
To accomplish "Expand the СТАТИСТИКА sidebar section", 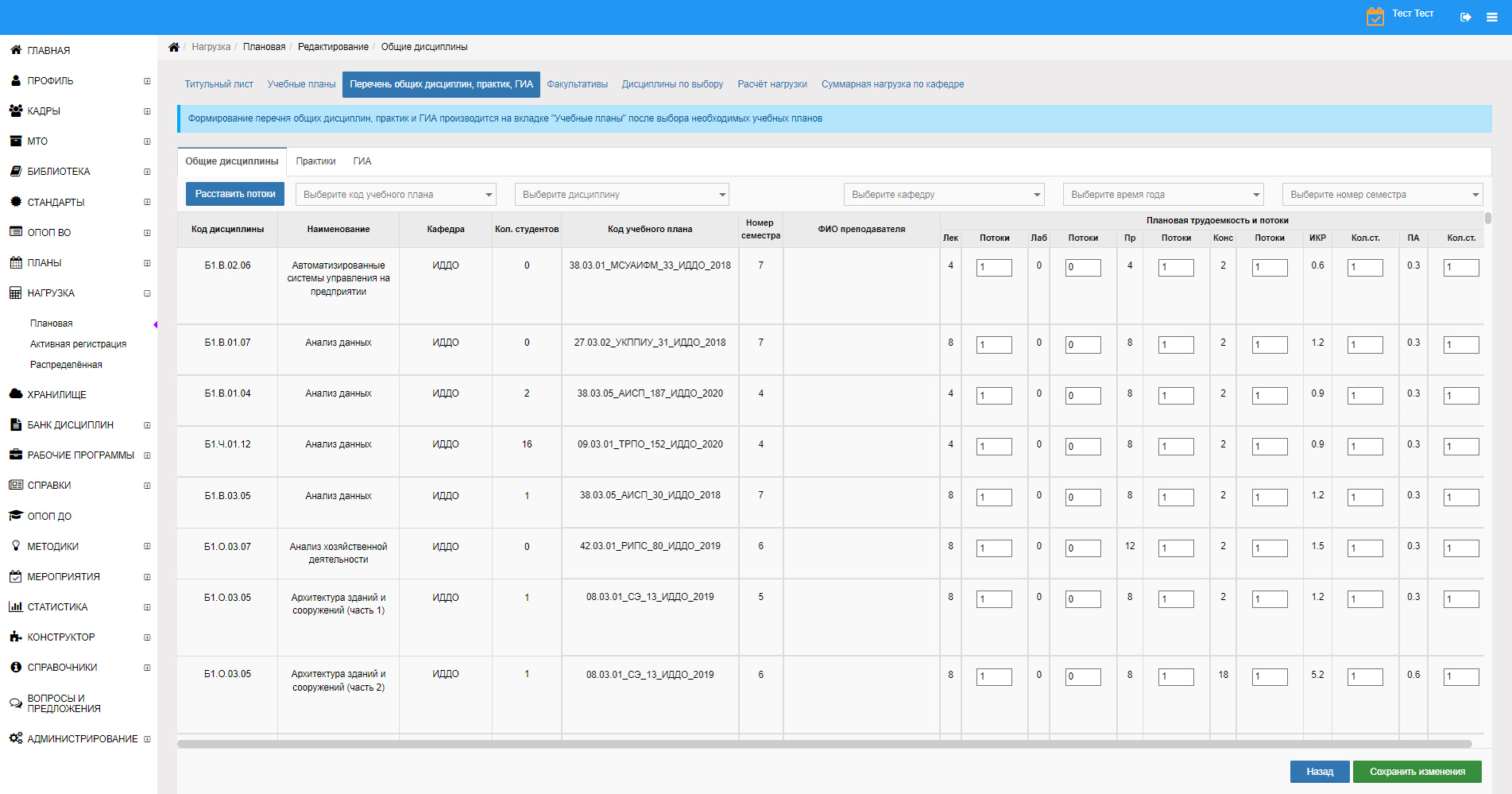I will pos(147,607).
